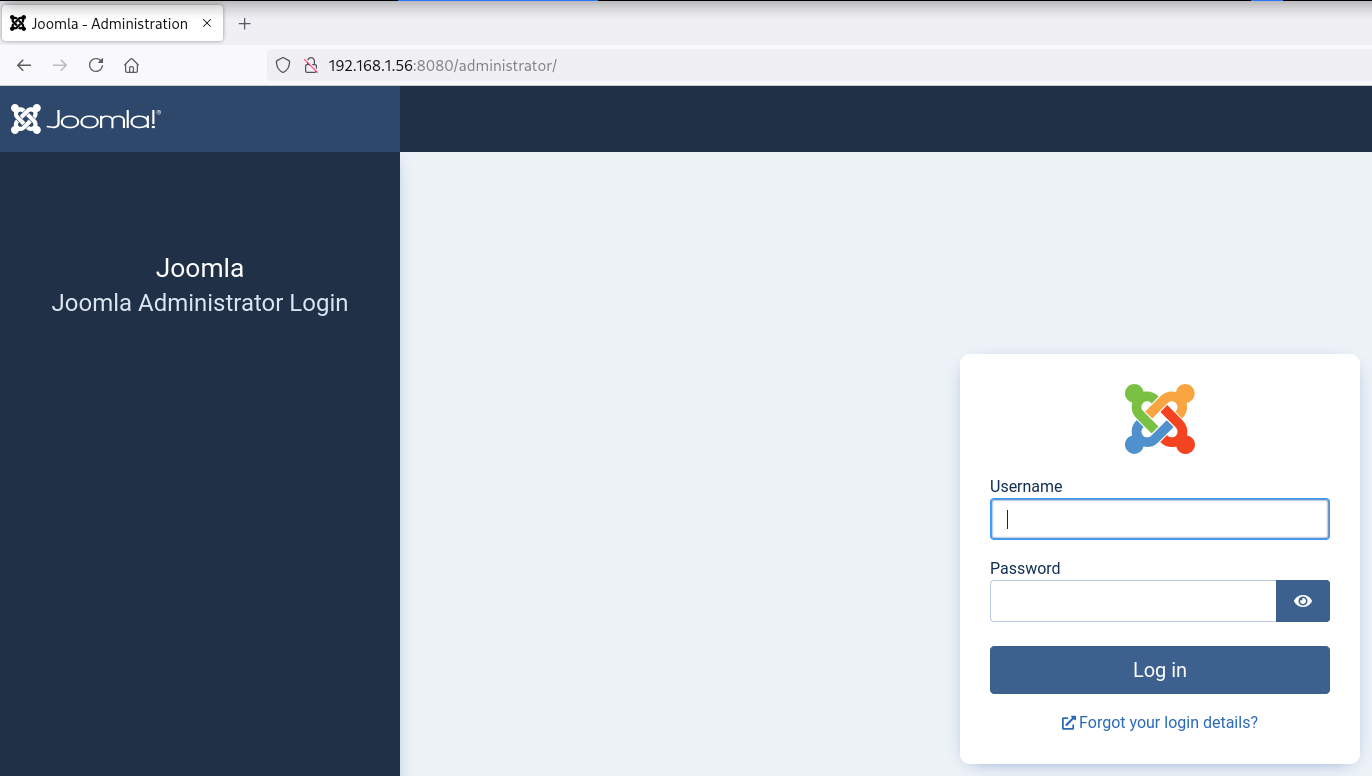Click the insecure connection padlock icon
Image resolution: width=1372 pixels, height=776 pixels.
310,65
